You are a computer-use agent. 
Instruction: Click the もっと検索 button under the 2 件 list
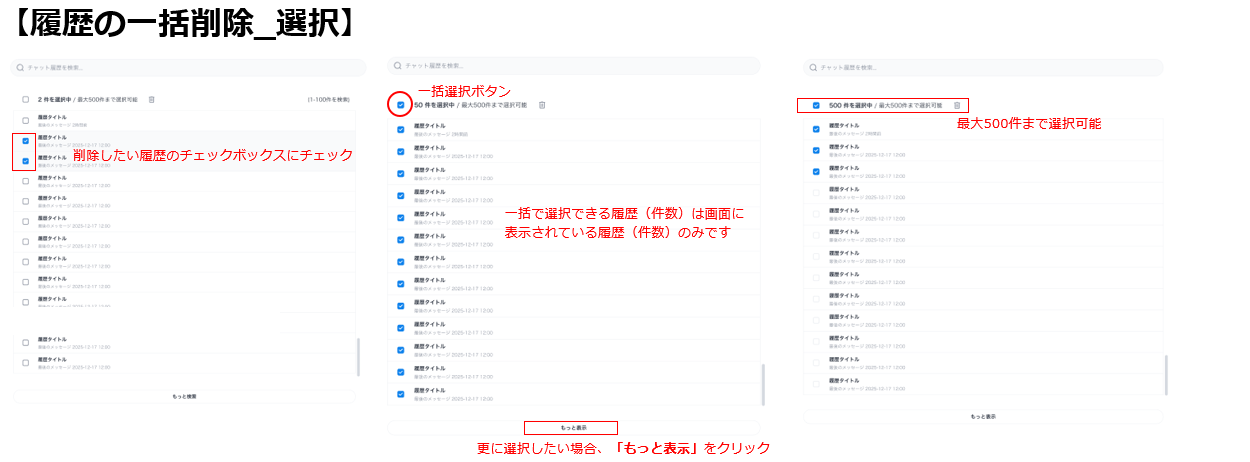tap(184, 396)
